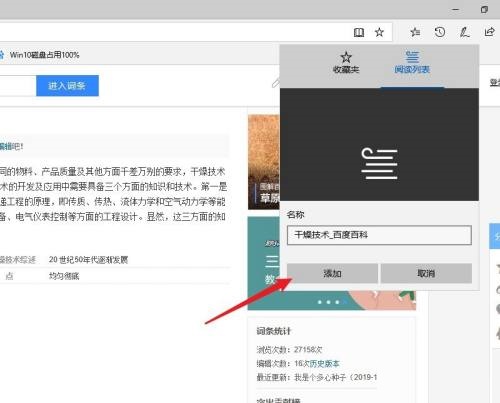Screen dimensions: 500x403
Task: Open the 历史版本 link
Action: 324,363
